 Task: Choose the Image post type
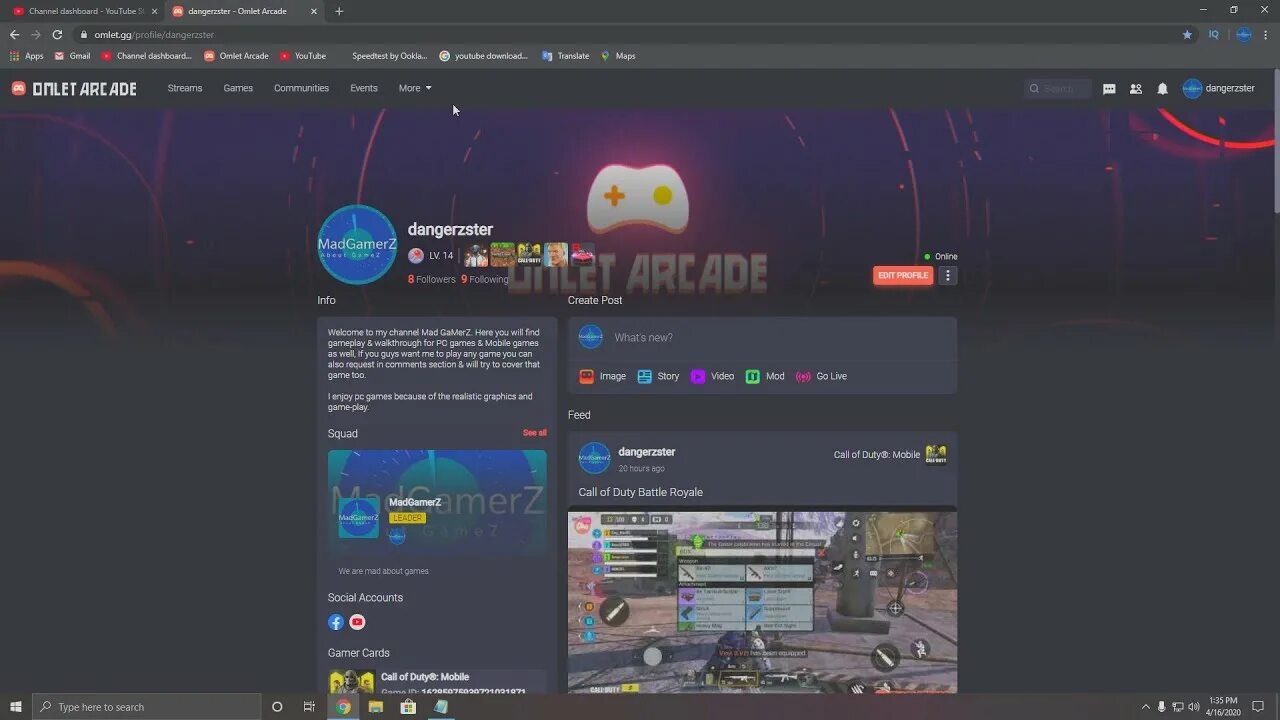click(603, 376)
